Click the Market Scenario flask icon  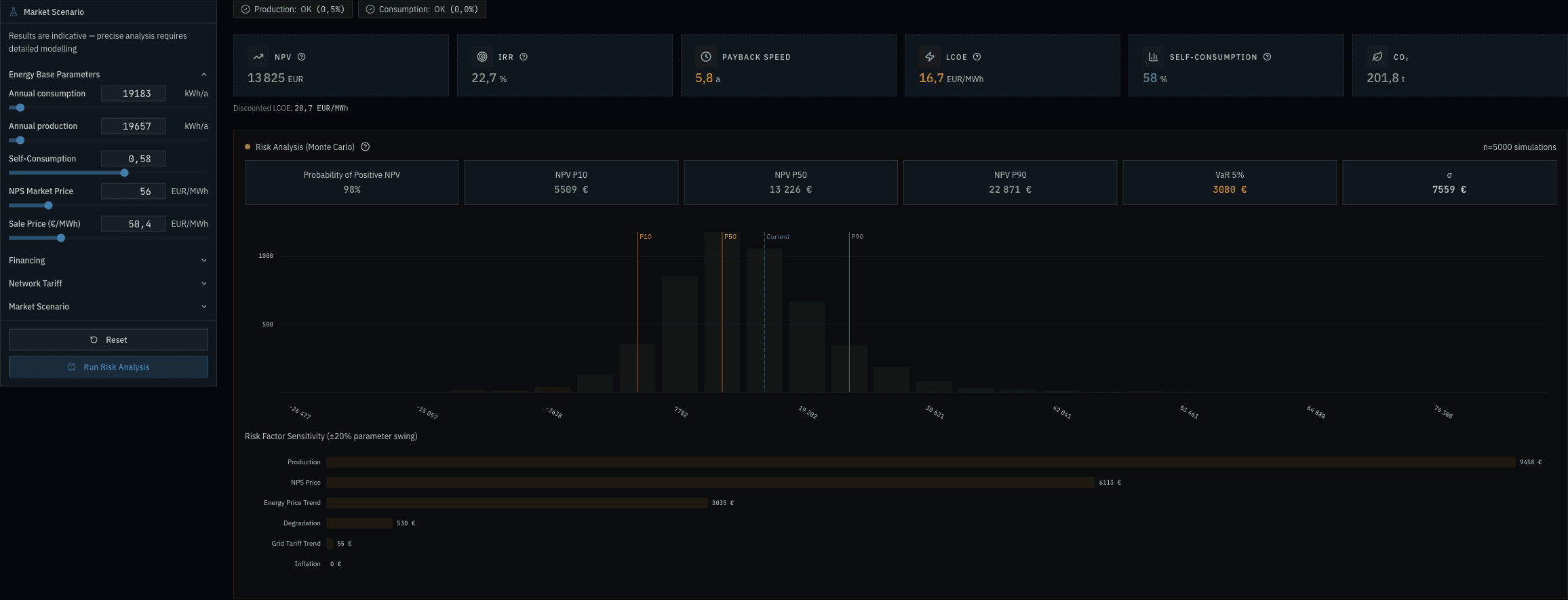pyautogui.click(x=14, y=12)
